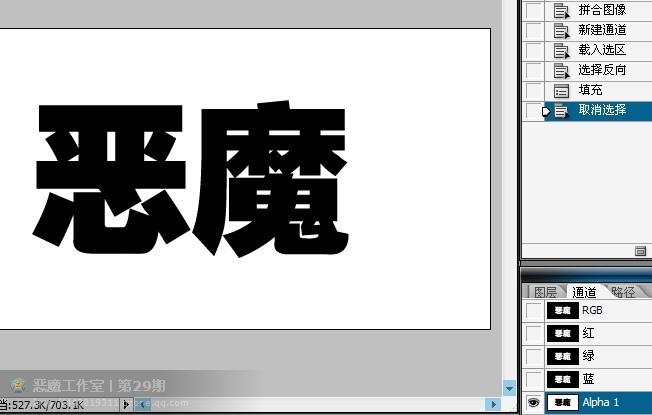The width and height of the screenshot is (652, 415).
Task: Click the icon at actions panel bottom-right
Action: pos(640,251)
